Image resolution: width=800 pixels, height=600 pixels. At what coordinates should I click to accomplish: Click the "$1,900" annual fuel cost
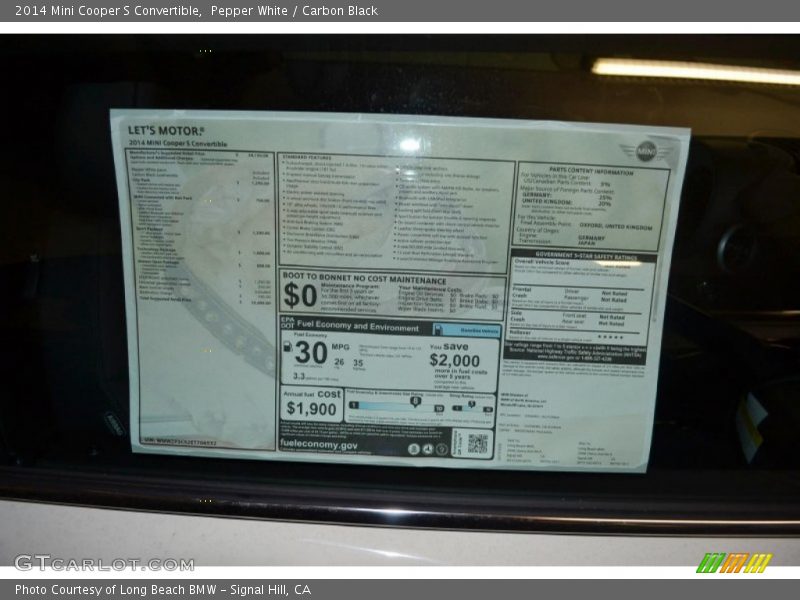tap(311, 409)
